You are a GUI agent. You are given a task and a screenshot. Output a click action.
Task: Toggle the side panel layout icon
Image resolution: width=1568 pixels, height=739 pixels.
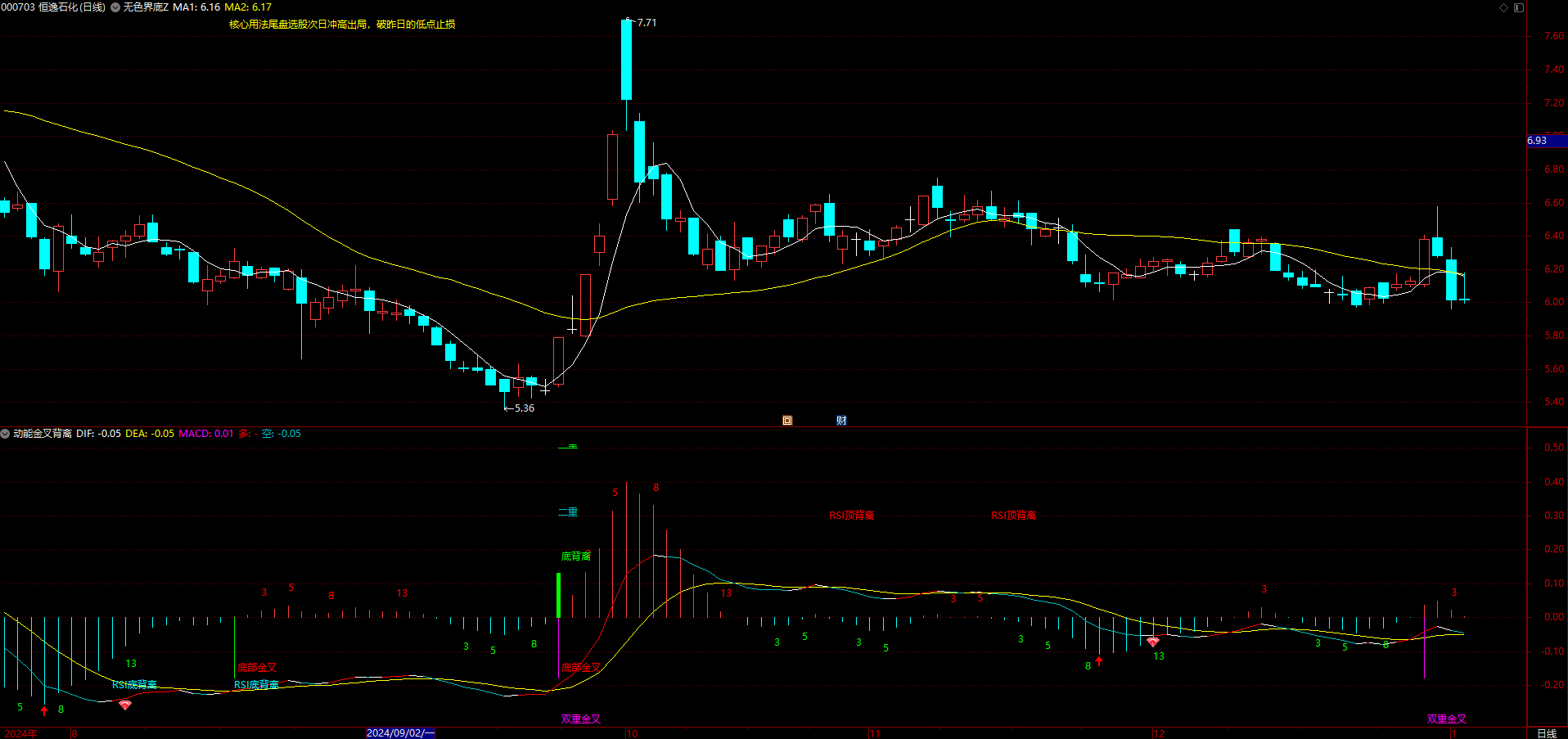1519,7
